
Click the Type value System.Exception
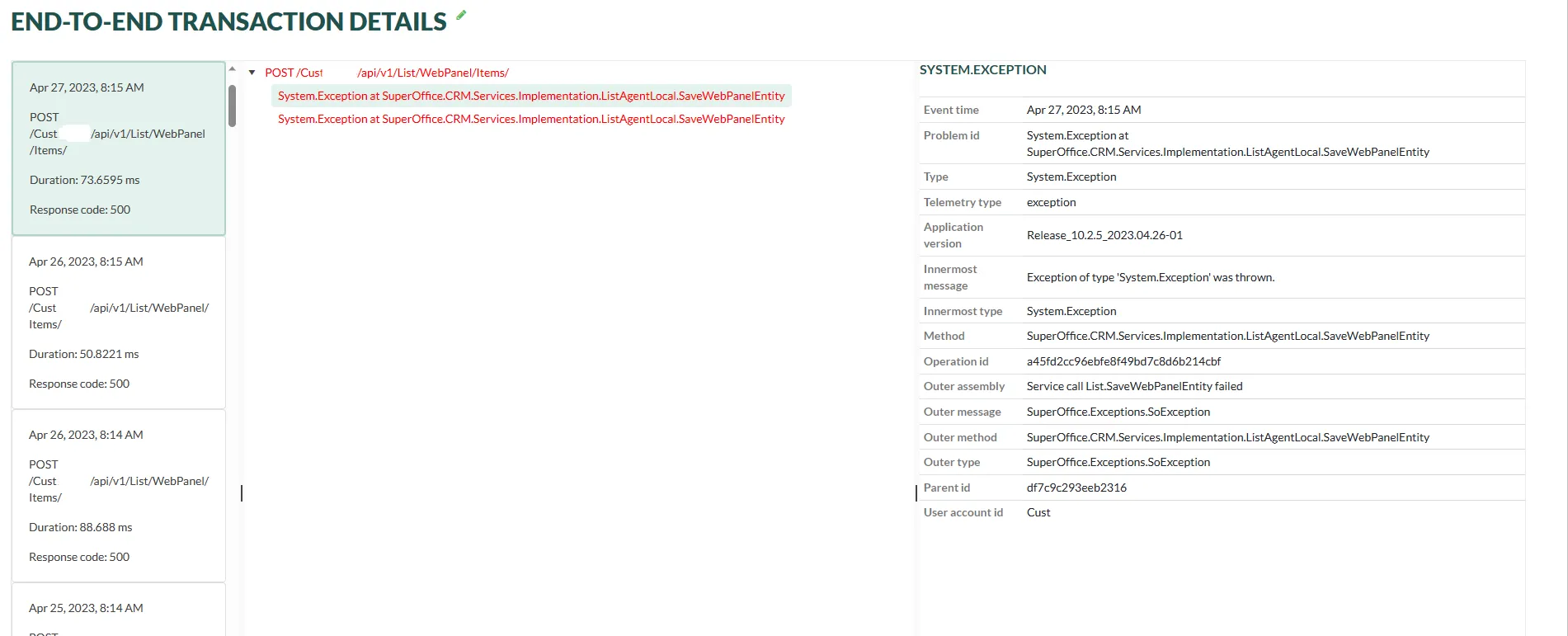[x=1071, y=177]
